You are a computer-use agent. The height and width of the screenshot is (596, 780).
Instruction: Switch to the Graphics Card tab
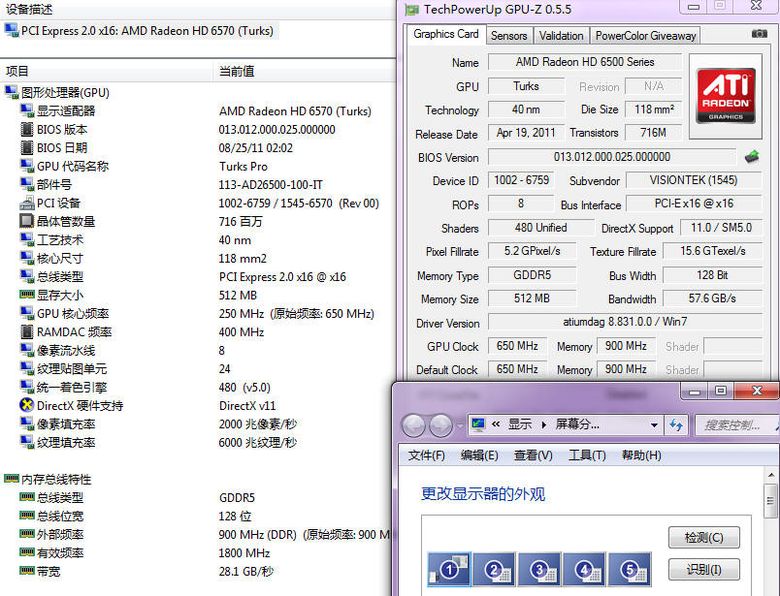[x=446, y=34]
